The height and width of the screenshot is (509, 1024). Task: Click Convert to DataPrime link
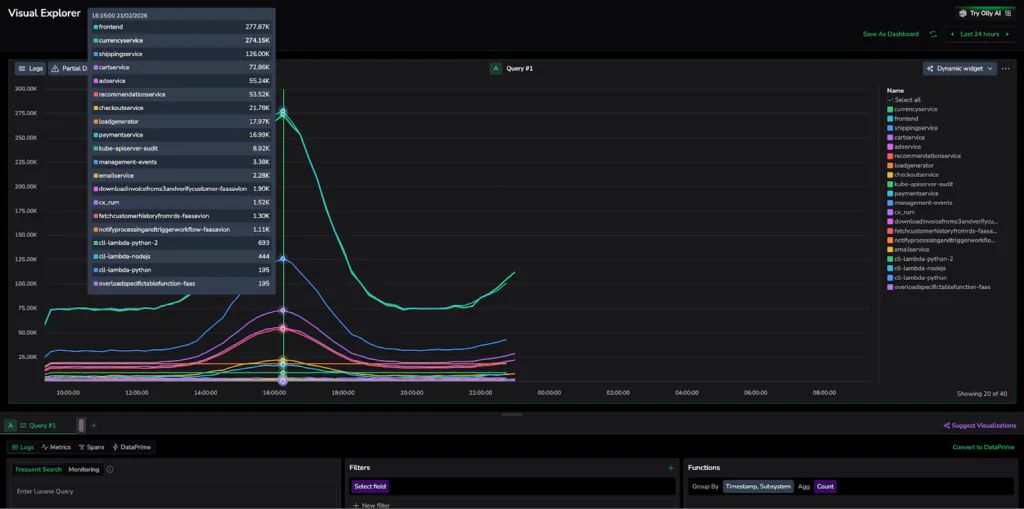coord(984,447)
